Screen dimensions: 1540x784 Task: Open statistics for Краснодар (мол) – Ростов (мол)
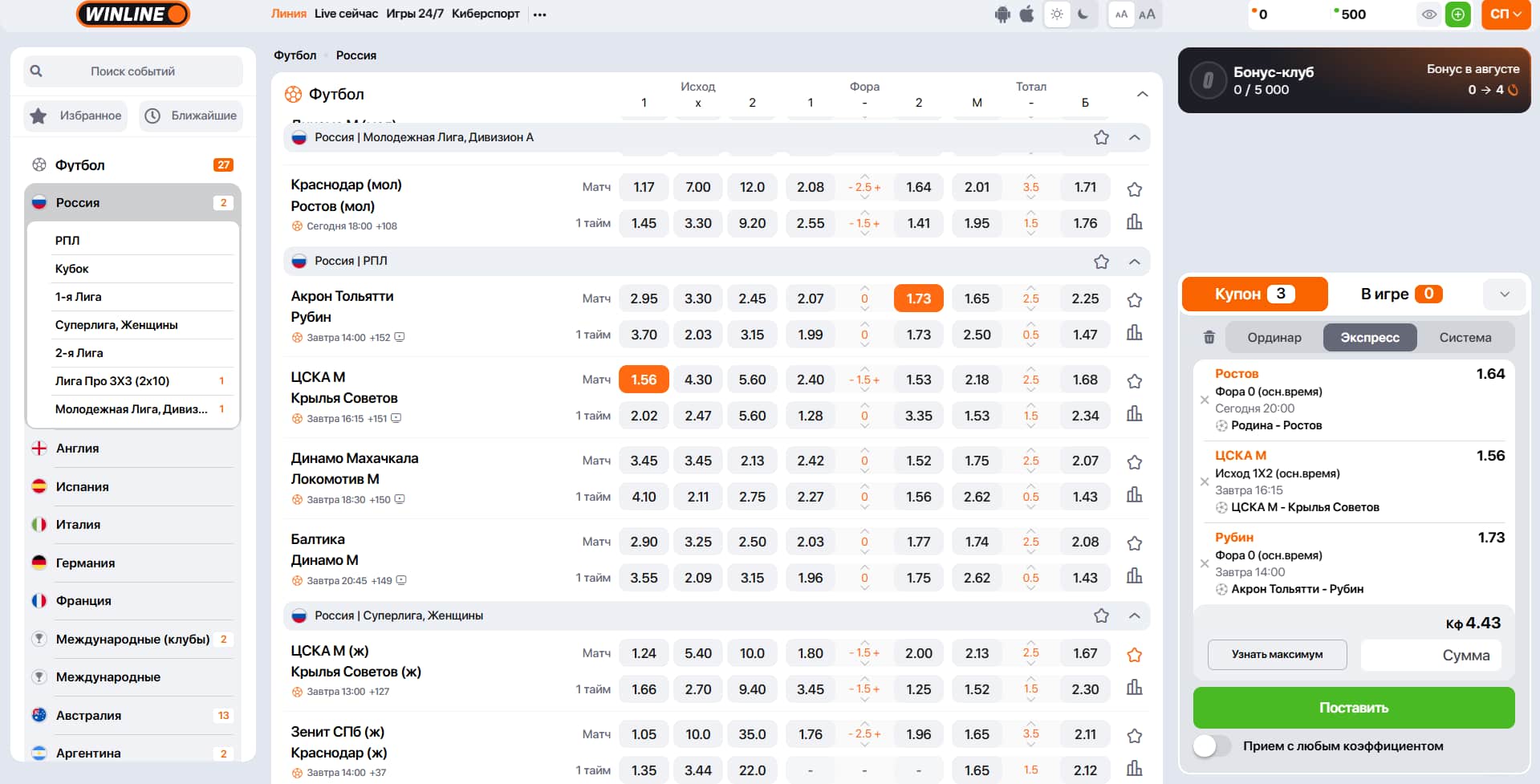click(x=1134, y=221)
